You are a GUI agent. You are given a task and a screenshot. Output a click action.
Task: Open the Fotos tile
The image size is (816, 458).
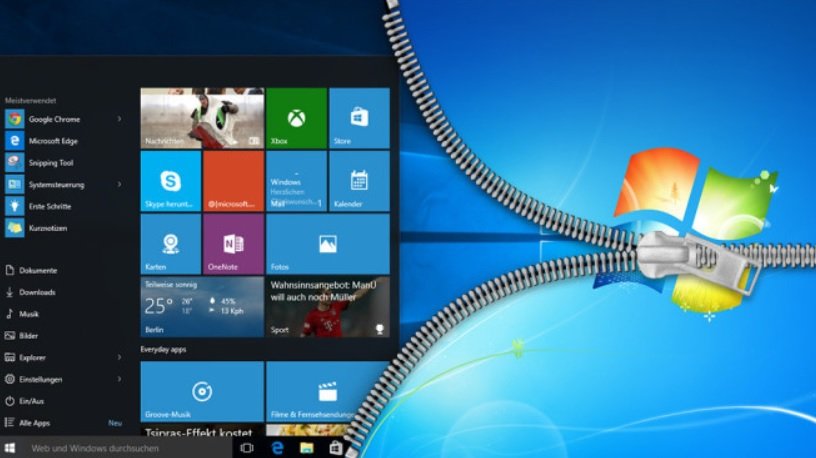point(328,244)
